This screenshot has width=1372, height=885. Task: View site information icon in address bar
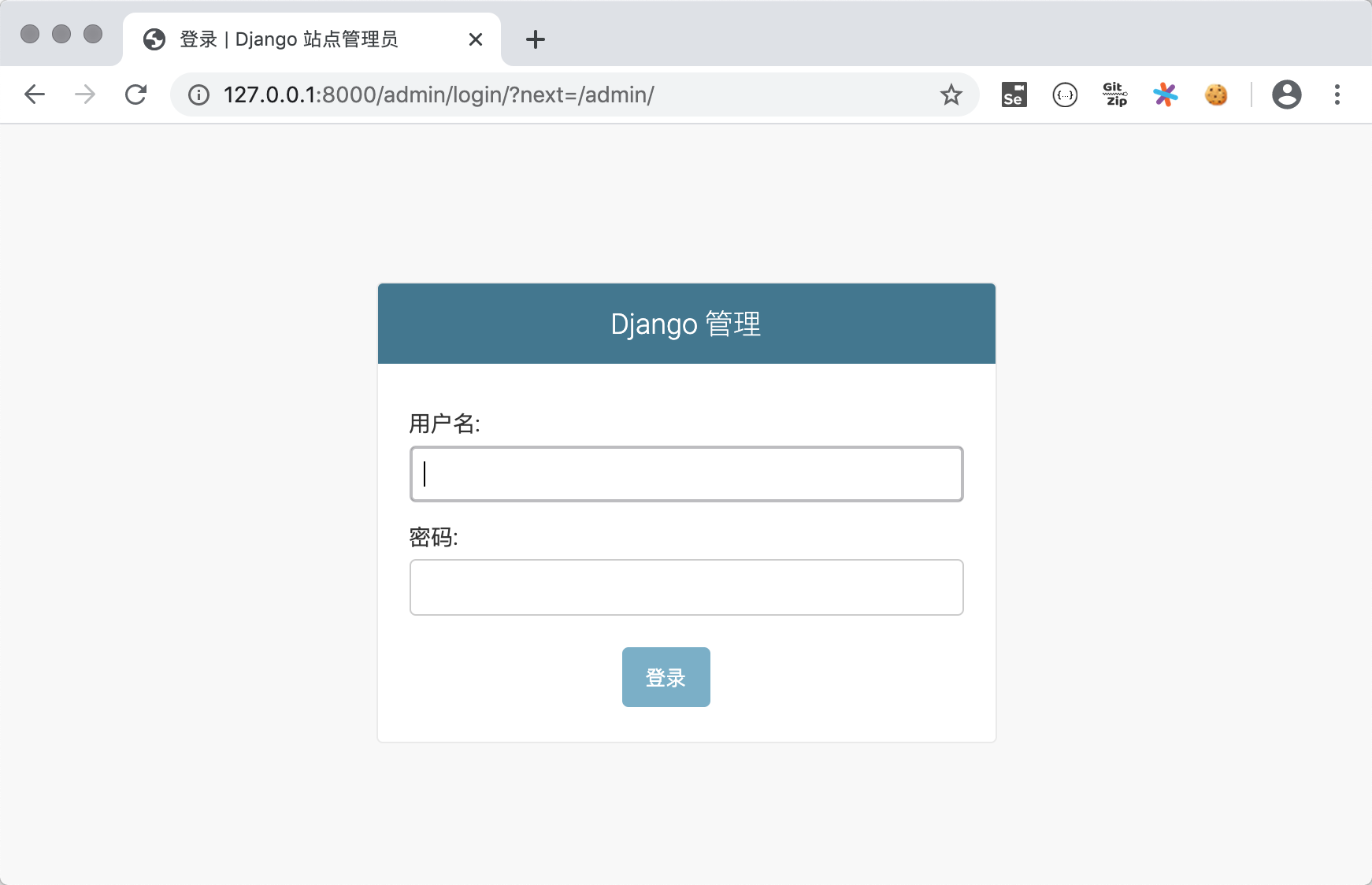pos(198,95)
